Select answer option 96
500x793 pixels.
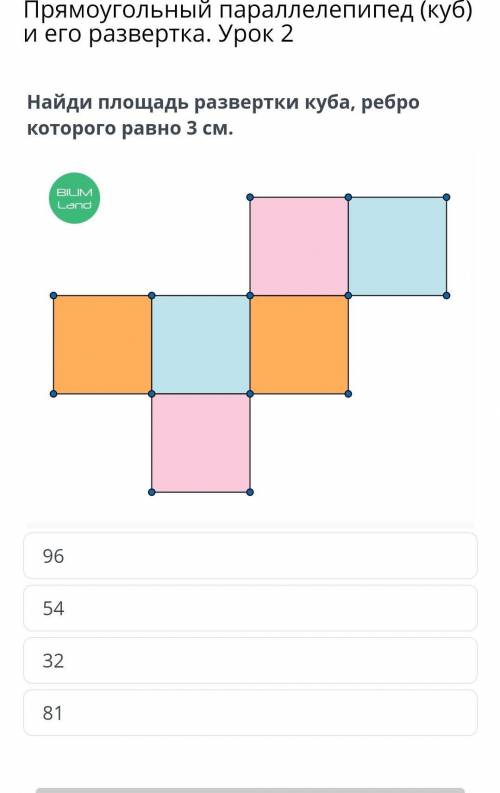(250, 556)
